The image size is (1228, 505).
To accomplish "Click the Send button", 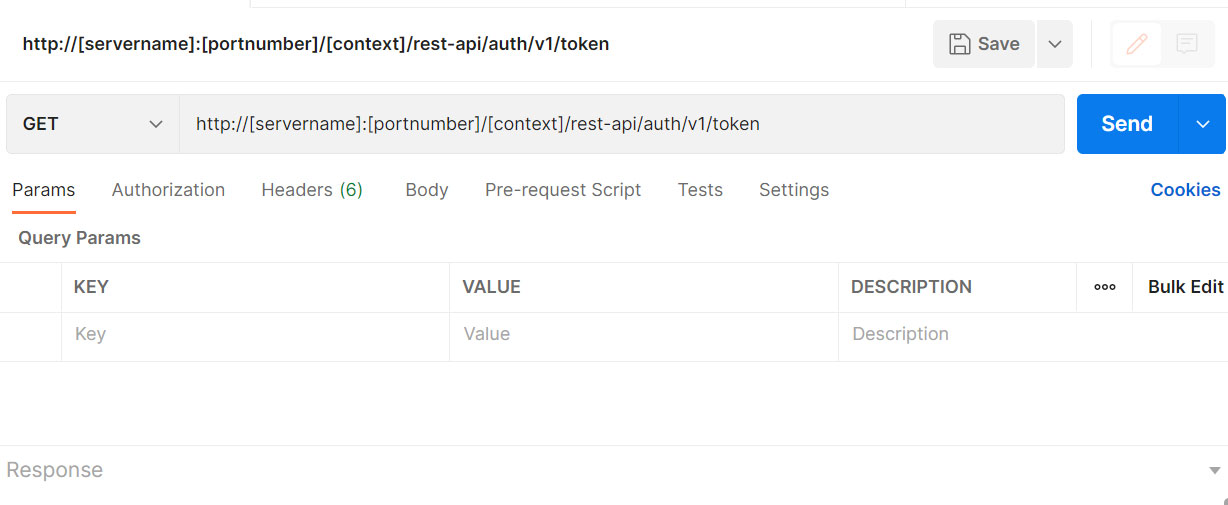I will coord(1127,124).
